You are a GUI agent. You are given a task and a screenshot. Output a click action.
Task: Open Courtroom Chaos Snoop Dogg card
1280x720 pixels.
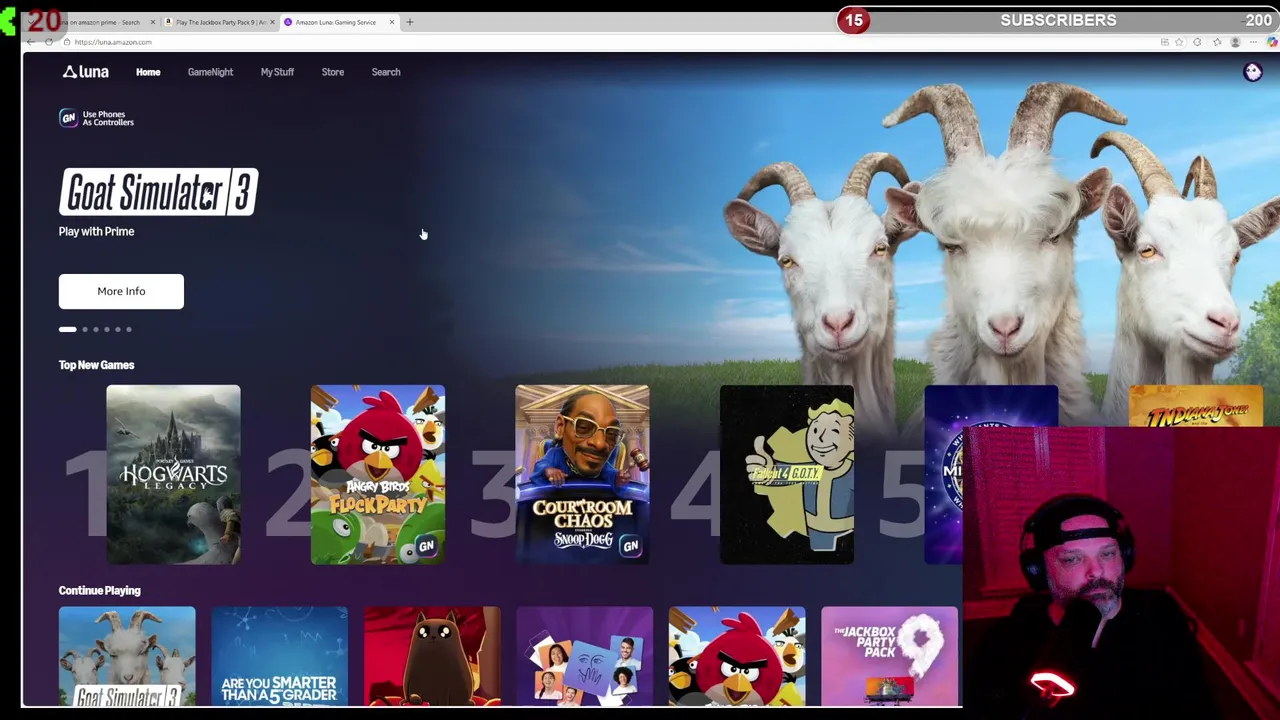[582, 474]
